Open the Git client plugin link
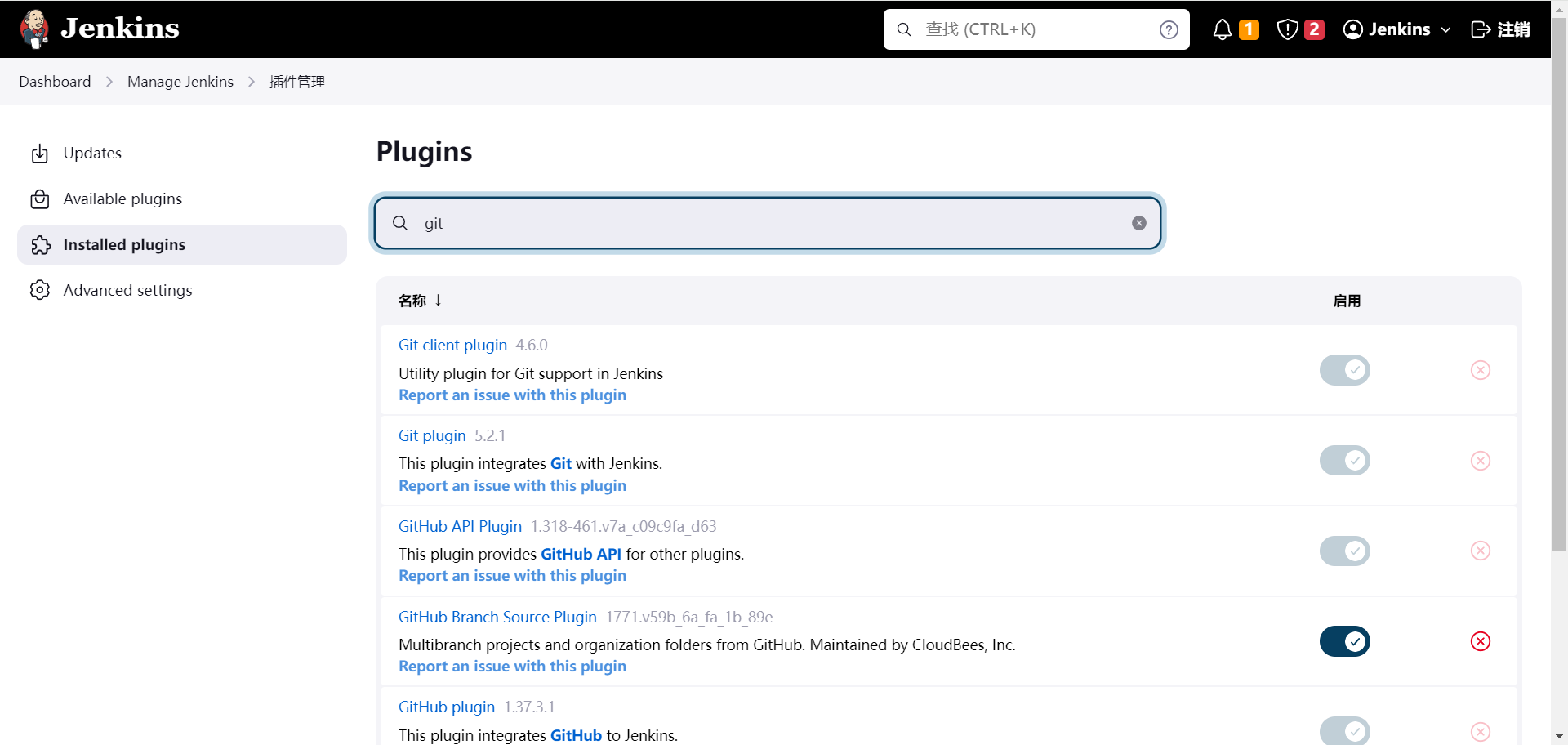 452,345
